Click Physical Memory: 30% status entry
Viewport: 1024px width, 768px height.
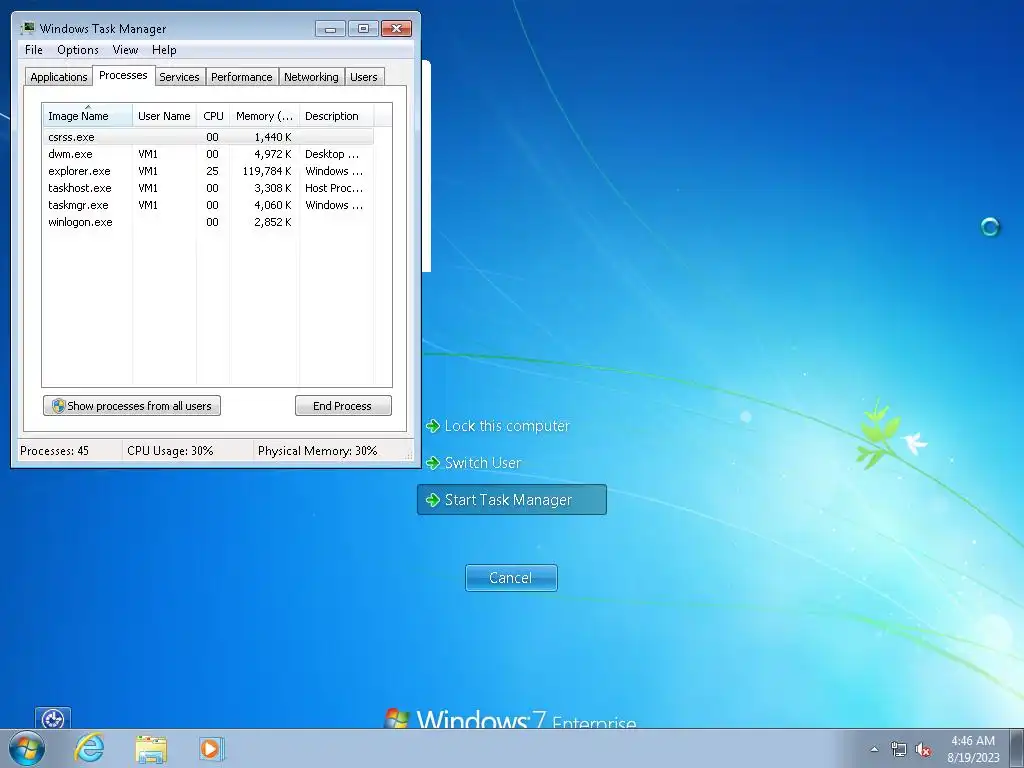pyautogui.click(x=317, y=451)
